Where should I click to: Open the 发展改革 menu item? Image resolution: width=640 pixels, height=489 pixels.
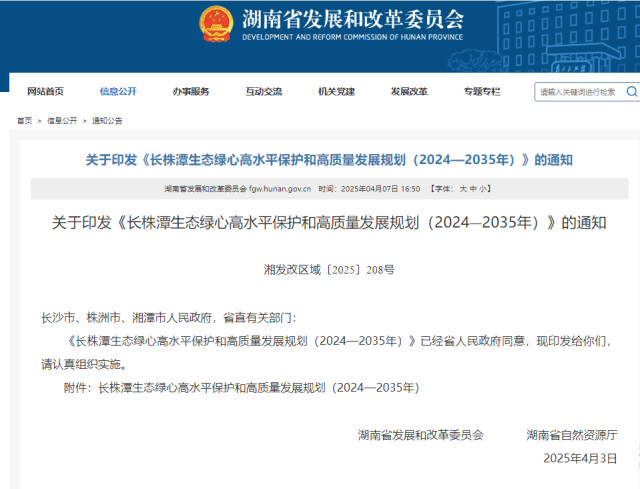click(x=409, y=91)
